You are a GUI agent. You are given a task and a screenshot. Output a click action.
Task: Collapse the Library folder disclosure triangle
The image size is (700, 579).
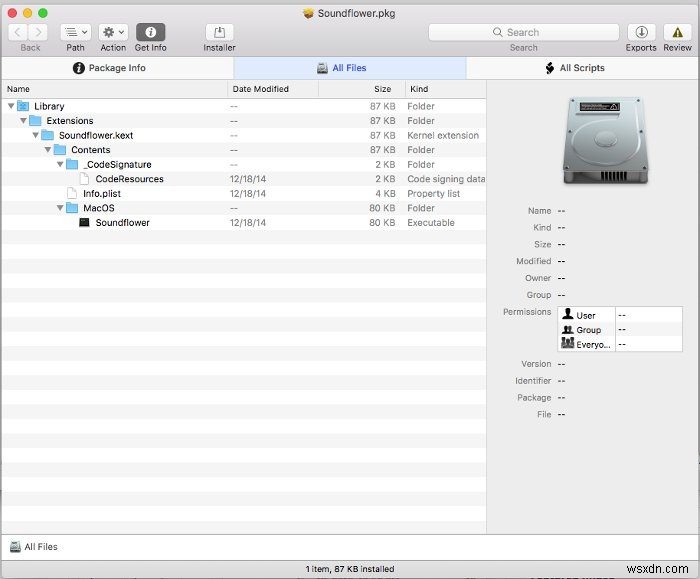(11, 106)
